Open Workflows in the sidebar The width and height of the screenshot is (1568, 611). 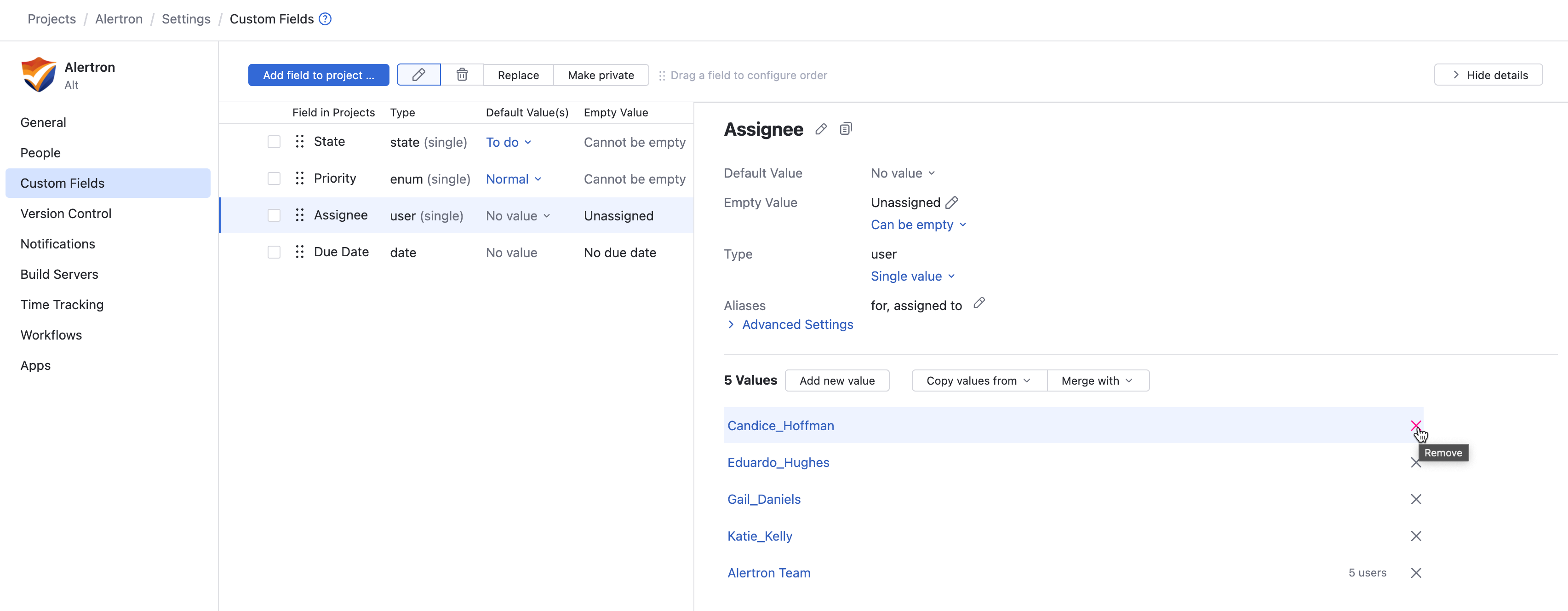tap(51, 335)
